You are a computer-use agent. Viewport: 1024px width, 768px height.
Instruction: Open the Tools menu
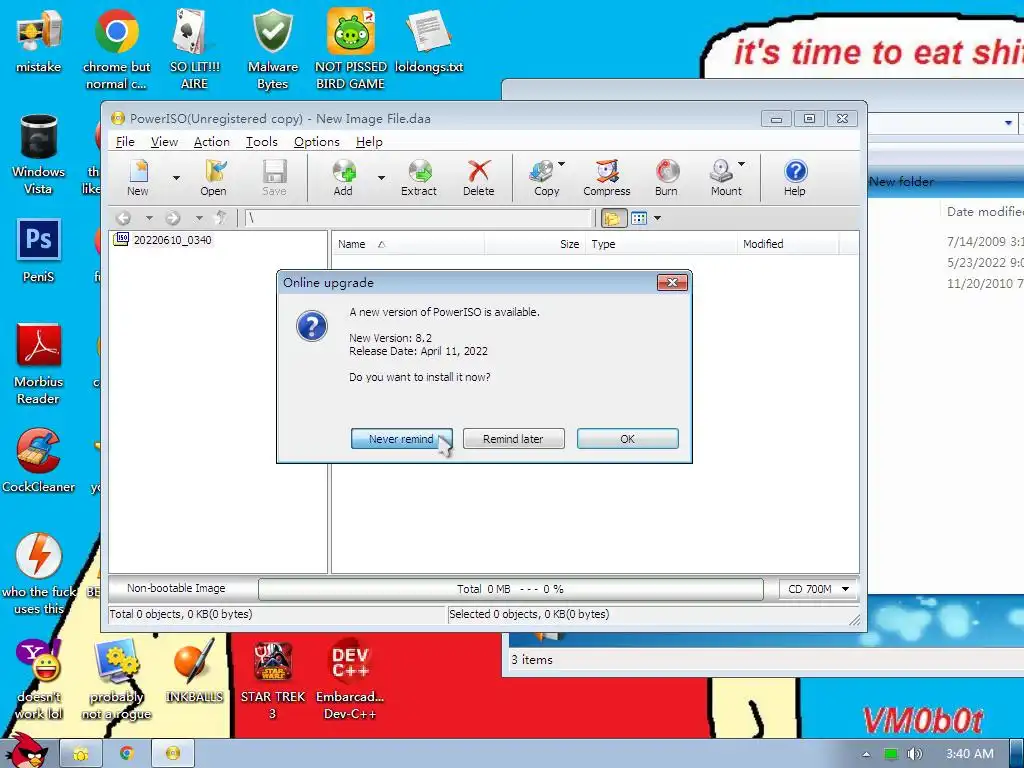pyautogui.click(x=261, y=142)
